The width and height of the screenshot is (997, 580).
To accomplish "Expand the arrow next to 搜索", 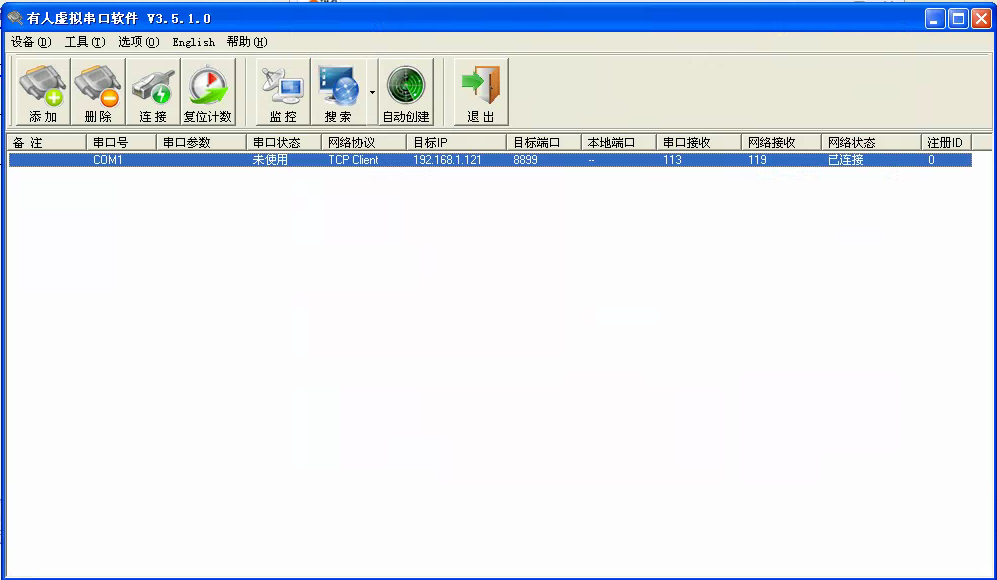I will (372, 92).
